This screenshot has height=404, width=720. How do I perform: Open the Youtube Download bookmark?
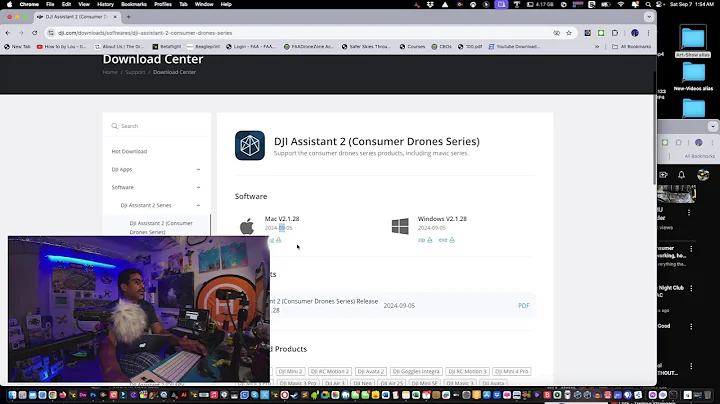(x=514, y=46)
